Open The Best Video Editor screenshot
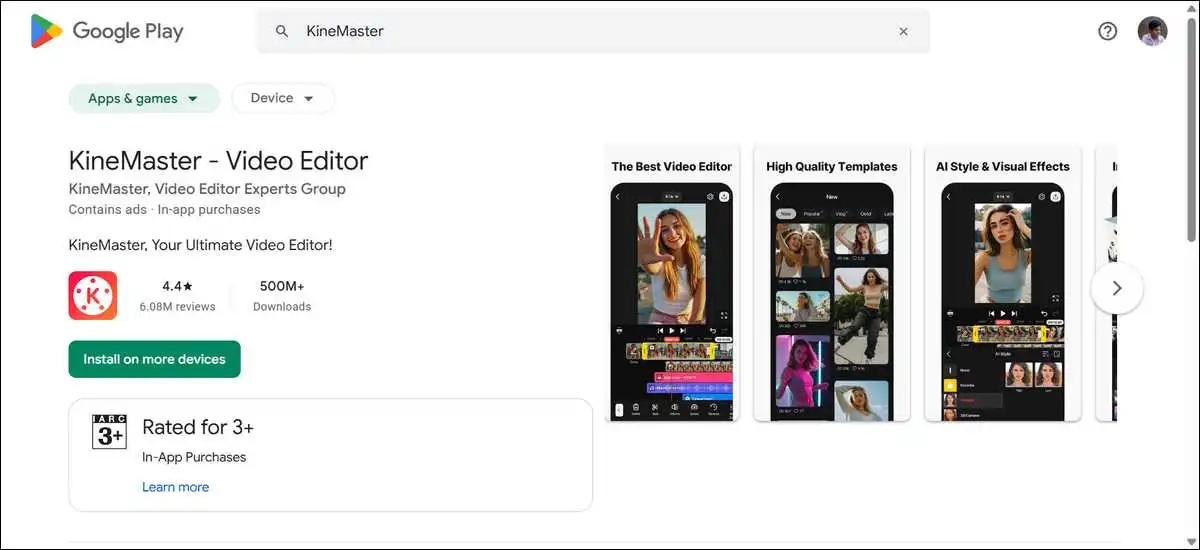The width and height of the screenshot is (1200, 550). click(x=672, y=283)
